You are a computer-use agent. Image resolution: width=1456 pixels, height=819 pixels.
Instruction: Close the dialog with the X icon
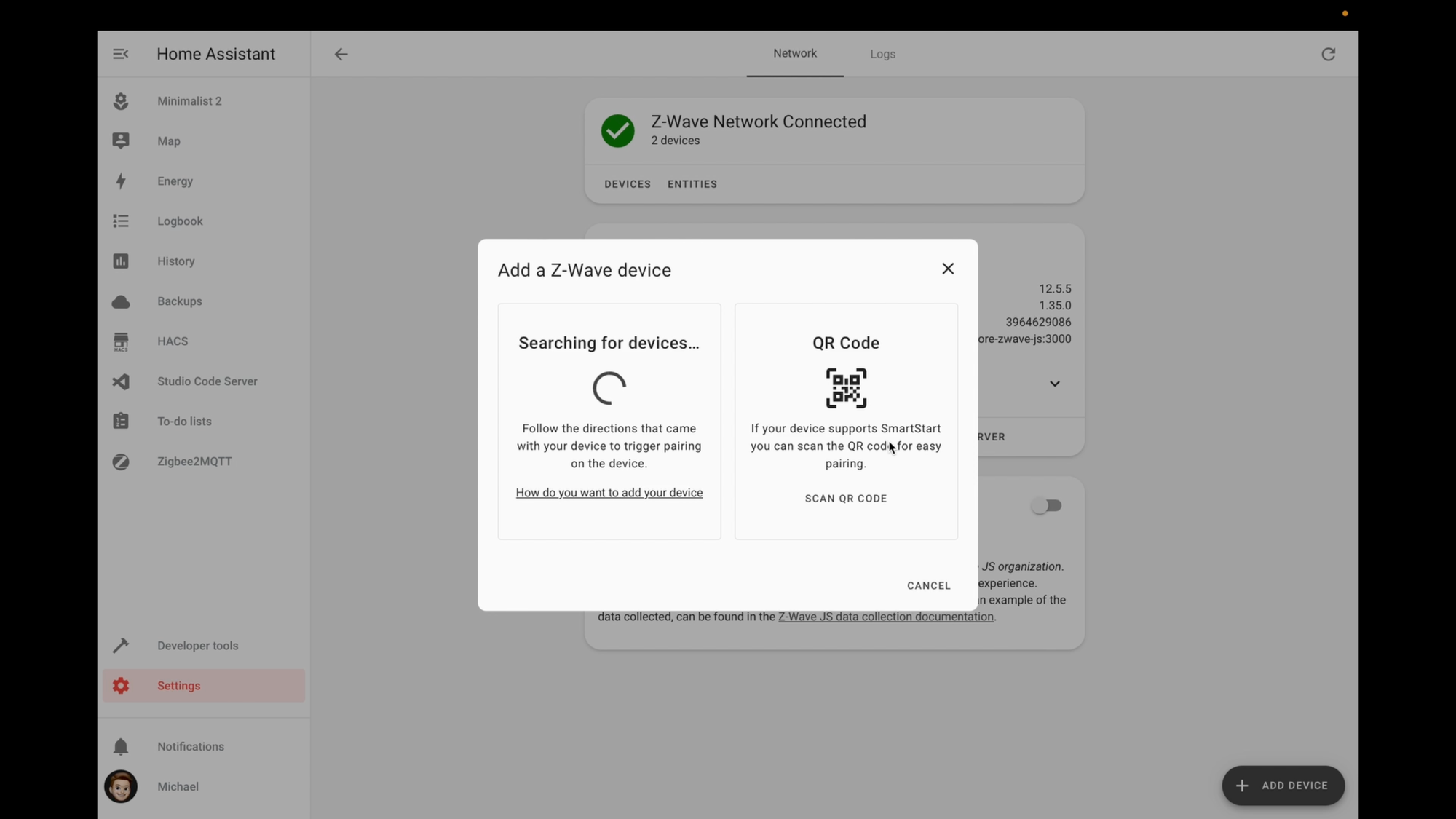(x=947, y=269)
